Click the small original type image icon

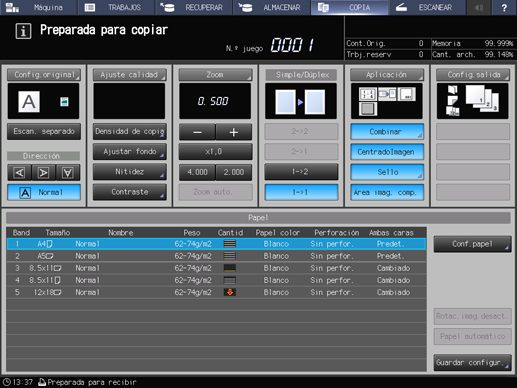tap(64, 101)
